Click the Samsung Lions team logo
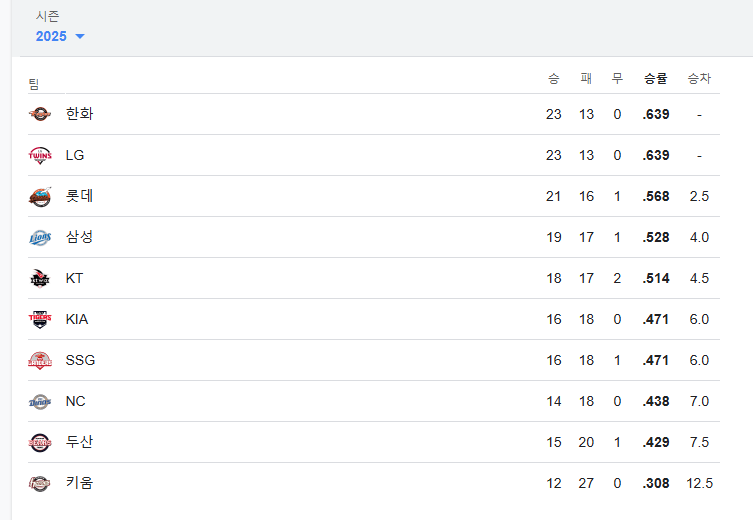 39,237
